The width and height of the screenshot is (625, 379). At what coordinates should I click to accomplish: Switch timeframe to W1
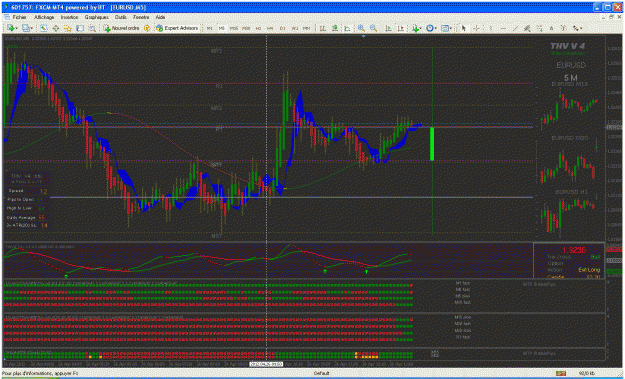pyautogui.click(x=295, y=28)
